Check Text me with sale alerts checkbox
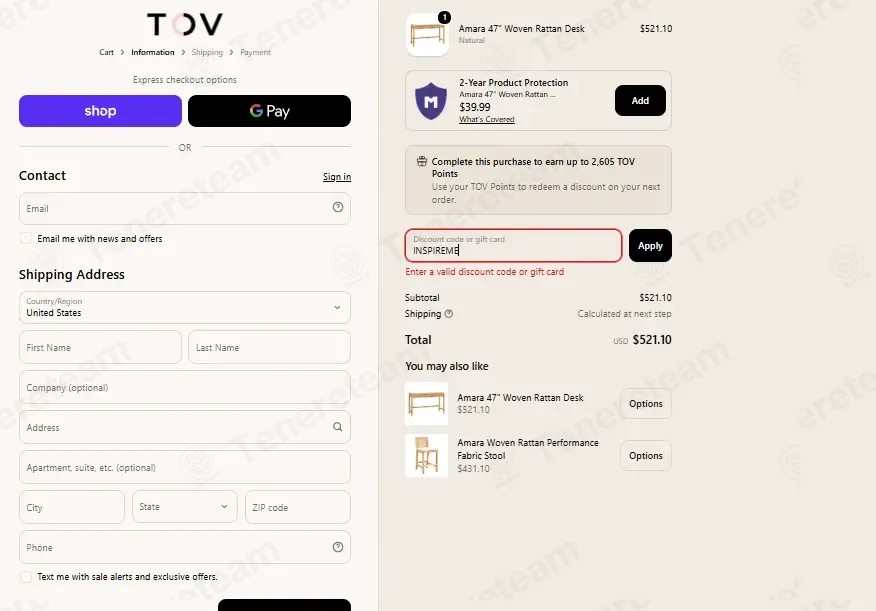 26,576
